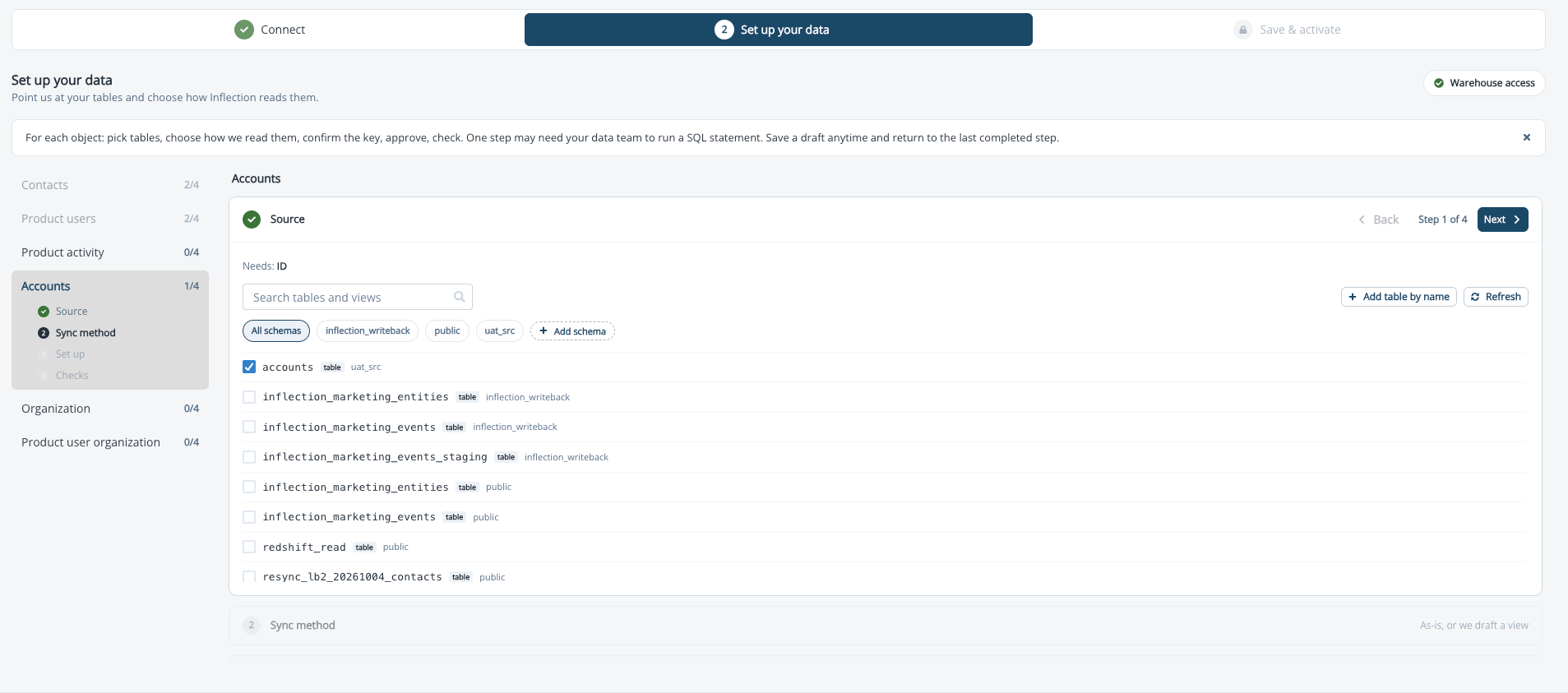
Task: Click the Set up your data step
Action: (x=778, y=30)
